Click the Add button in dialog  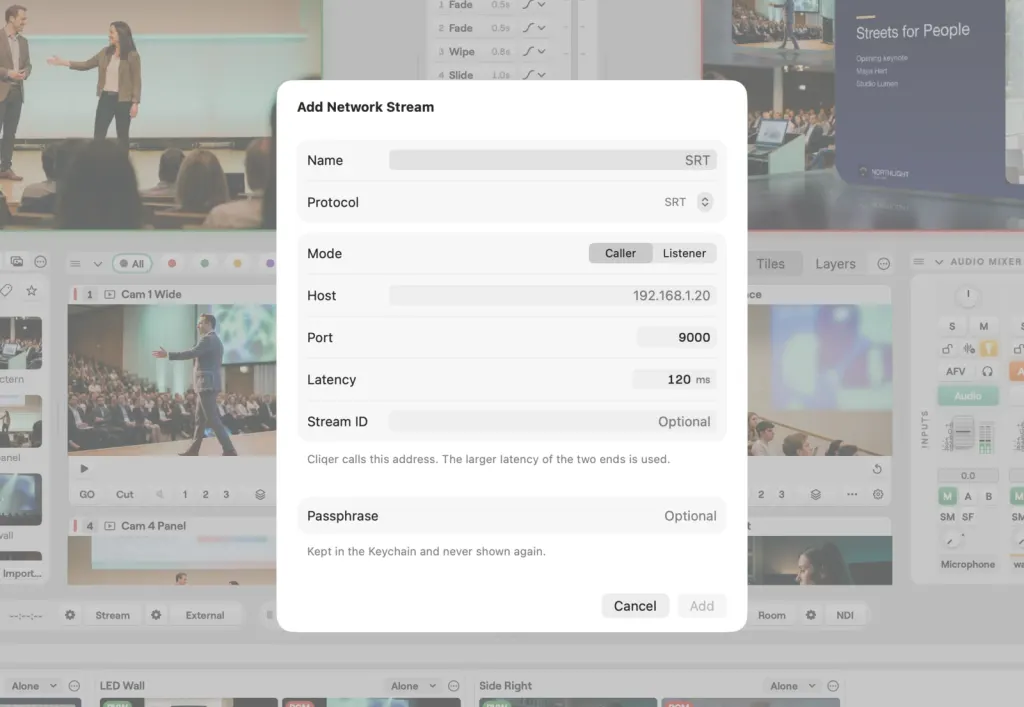click(x=702, y=606)
